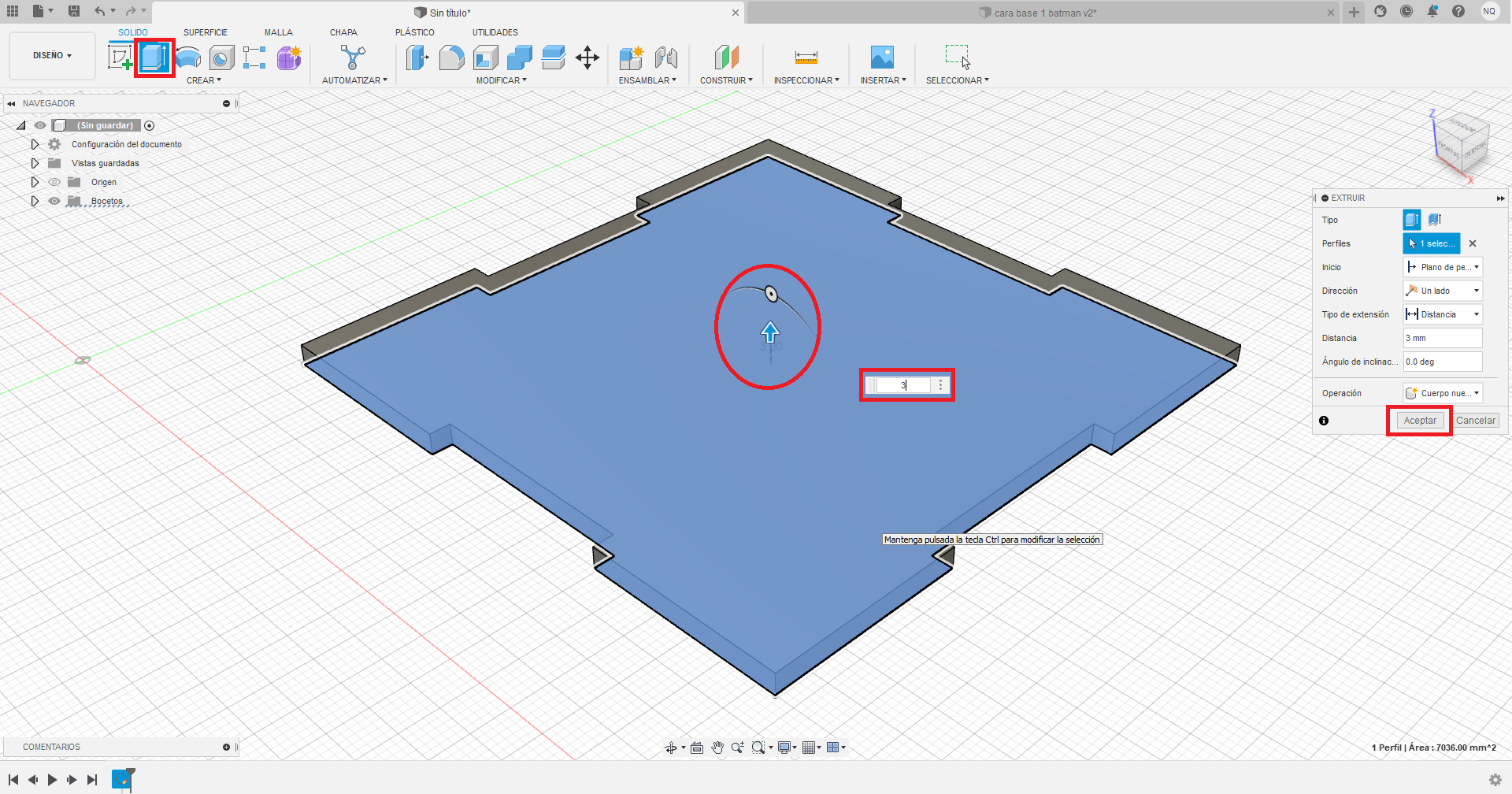The height and width of the screenshot is (794, 1512).
Task: Expand the Bocetos folder
Action: click(x=35, y=201)
